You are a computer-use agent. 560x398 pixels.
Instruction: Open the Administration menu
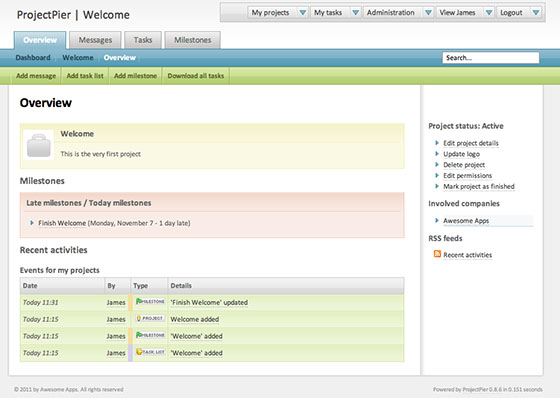(x=391, y=13)
